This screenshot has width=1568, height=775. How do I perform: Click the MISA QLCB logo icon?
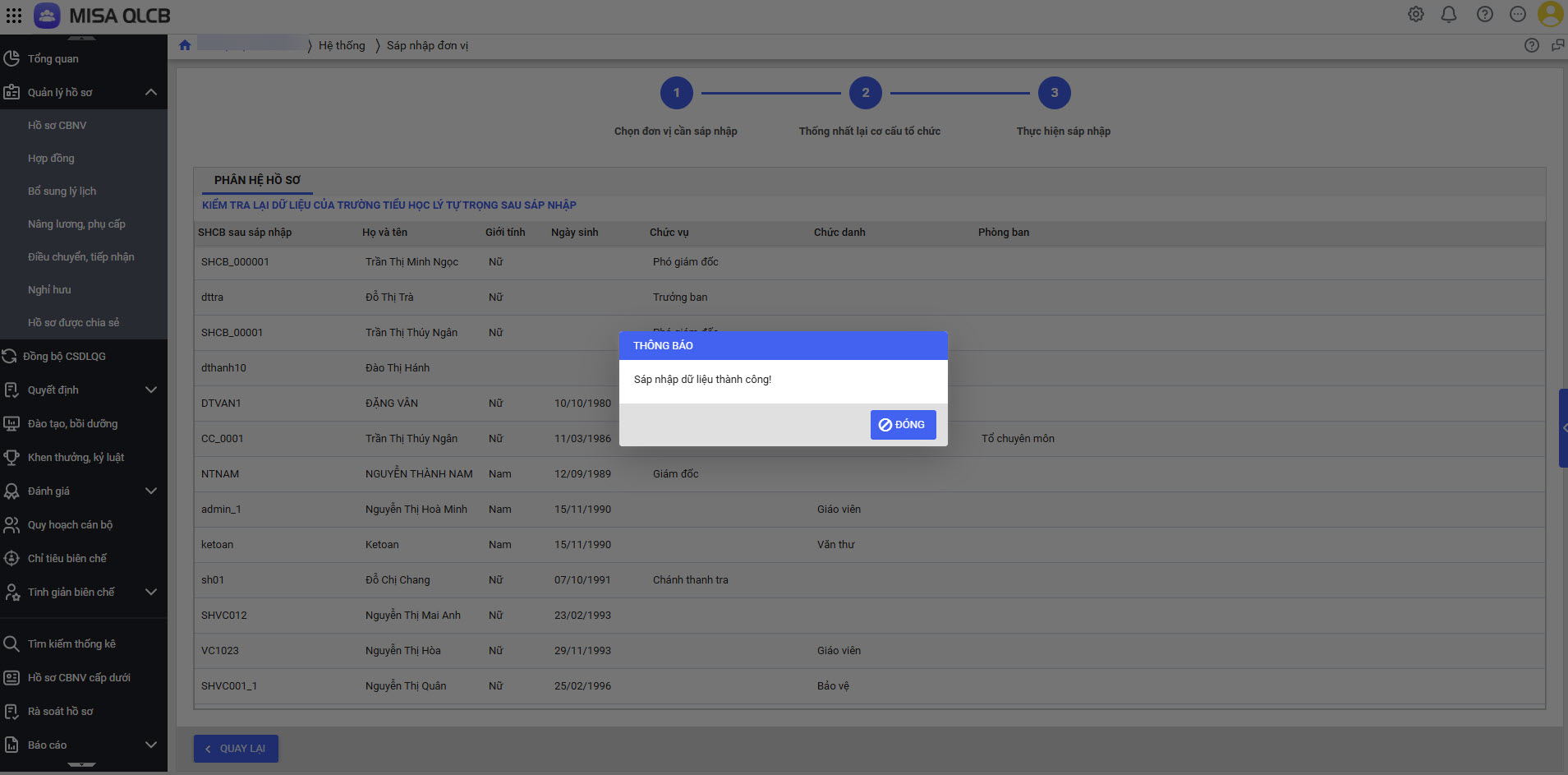(x=47, y=15)
